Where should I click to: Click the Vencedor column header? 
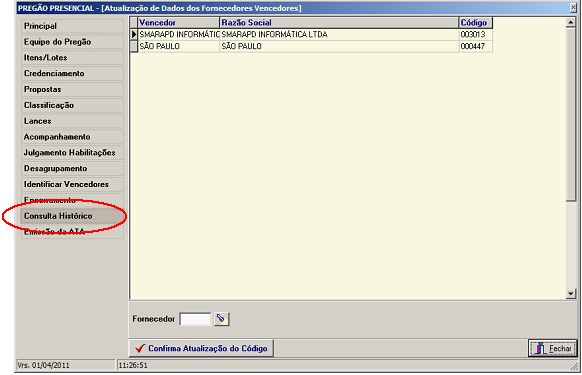coord(179,23)
